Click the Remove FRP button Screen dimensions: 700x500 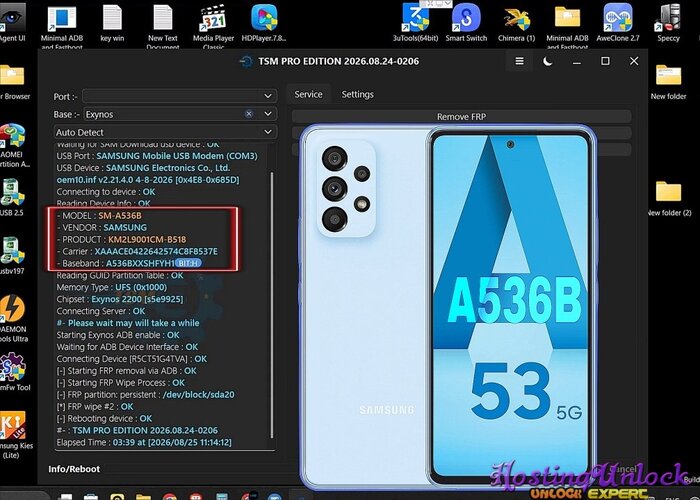461,117
